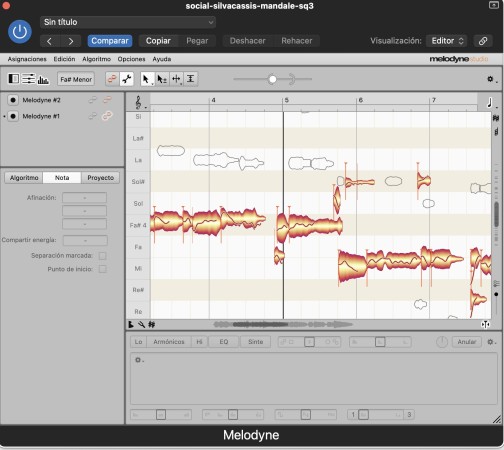This screenshot has width=504, height=450.
Task: Open the Sin título preset dropdown
Action: (x=128, y=22)
